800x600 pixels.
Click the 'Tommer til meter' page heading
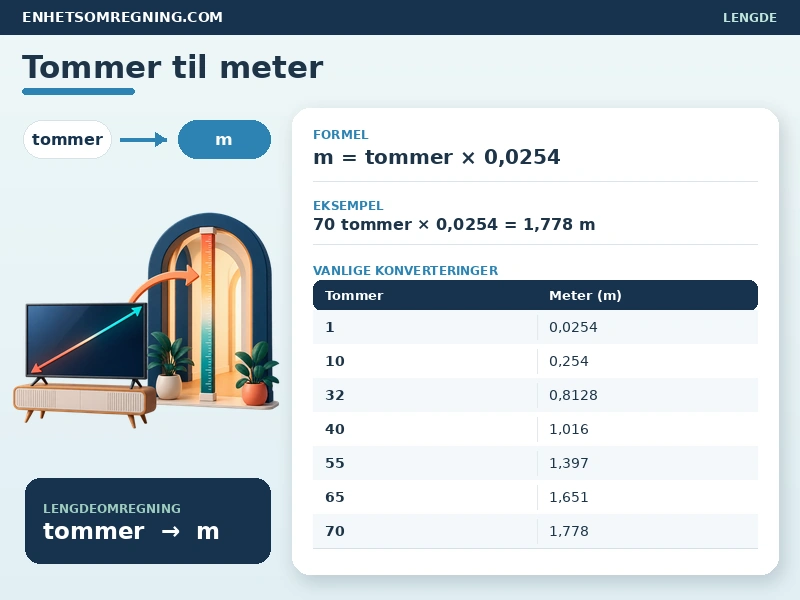(x=172, y=67)
